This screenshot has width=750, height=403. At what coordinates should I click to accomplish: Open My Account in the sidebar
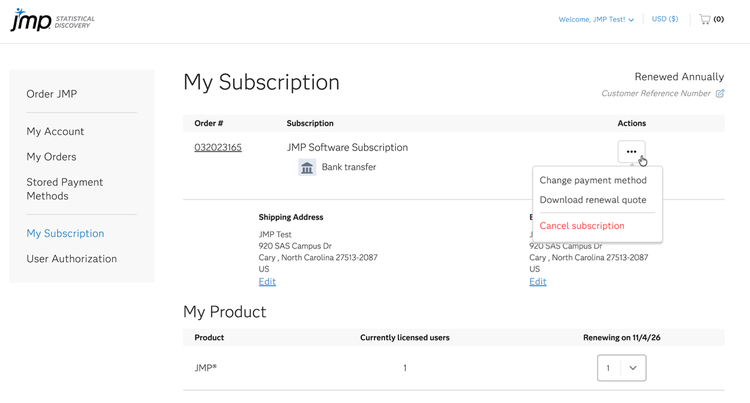point(55,131)
